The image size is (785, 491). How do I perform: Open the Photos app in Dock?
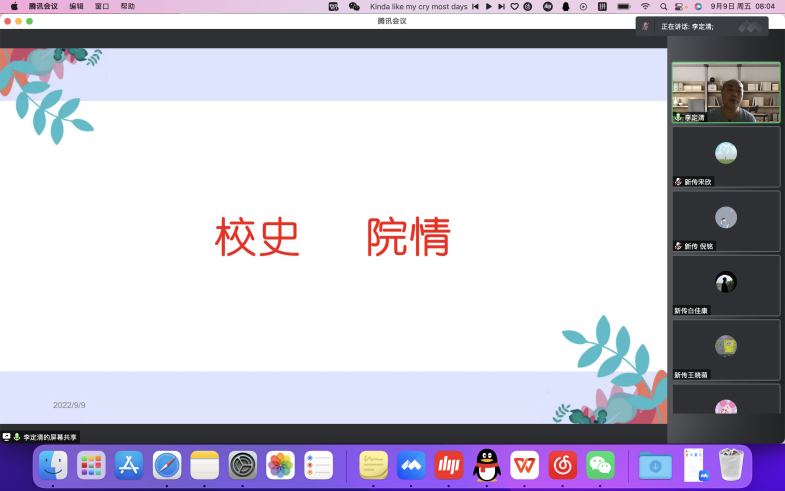pos(281,465)
